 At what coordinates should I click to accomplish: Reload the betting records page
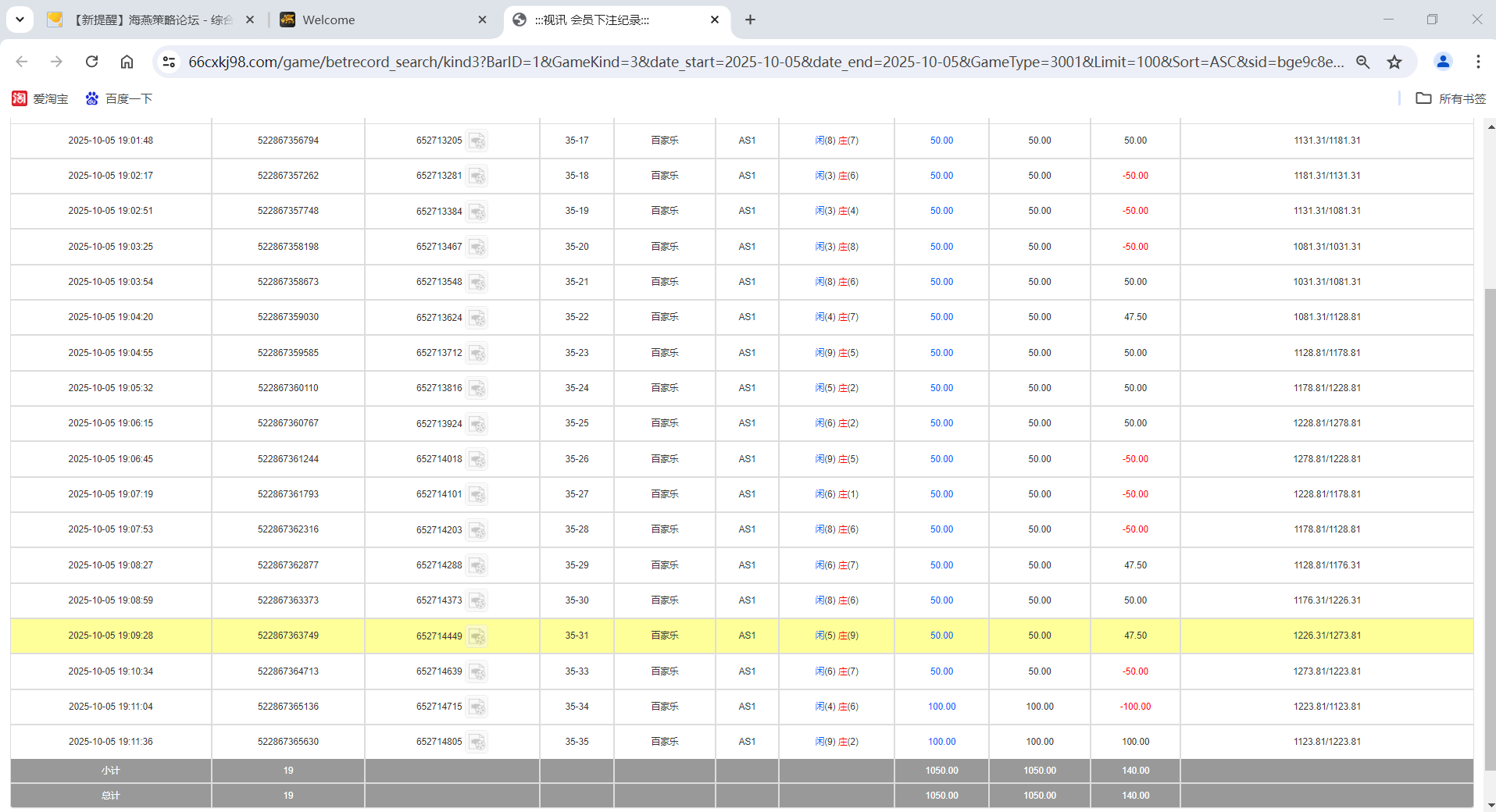click(x=91, y=62)
